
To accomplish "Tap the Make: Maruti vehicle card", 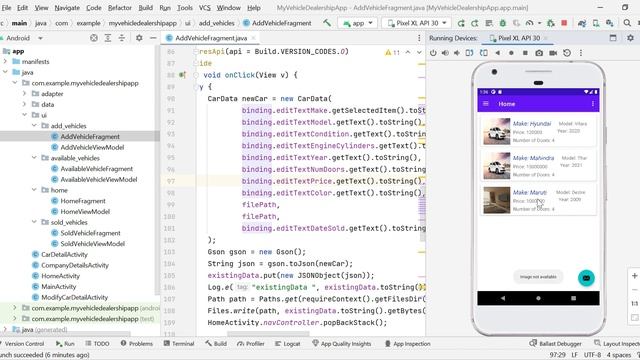I will point(538,200).
